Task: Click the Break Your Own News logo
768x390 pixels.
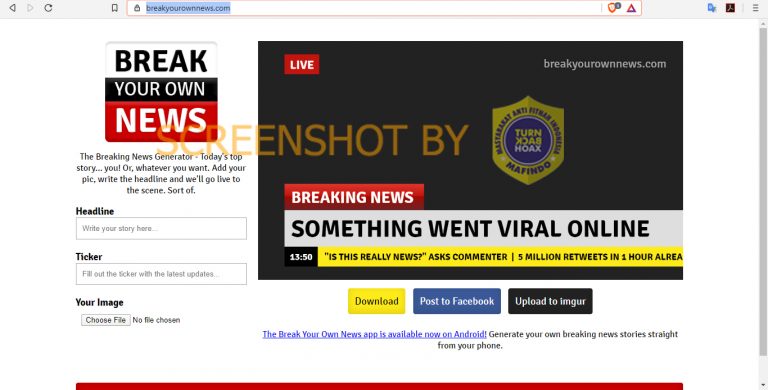Action: point(161,92)
